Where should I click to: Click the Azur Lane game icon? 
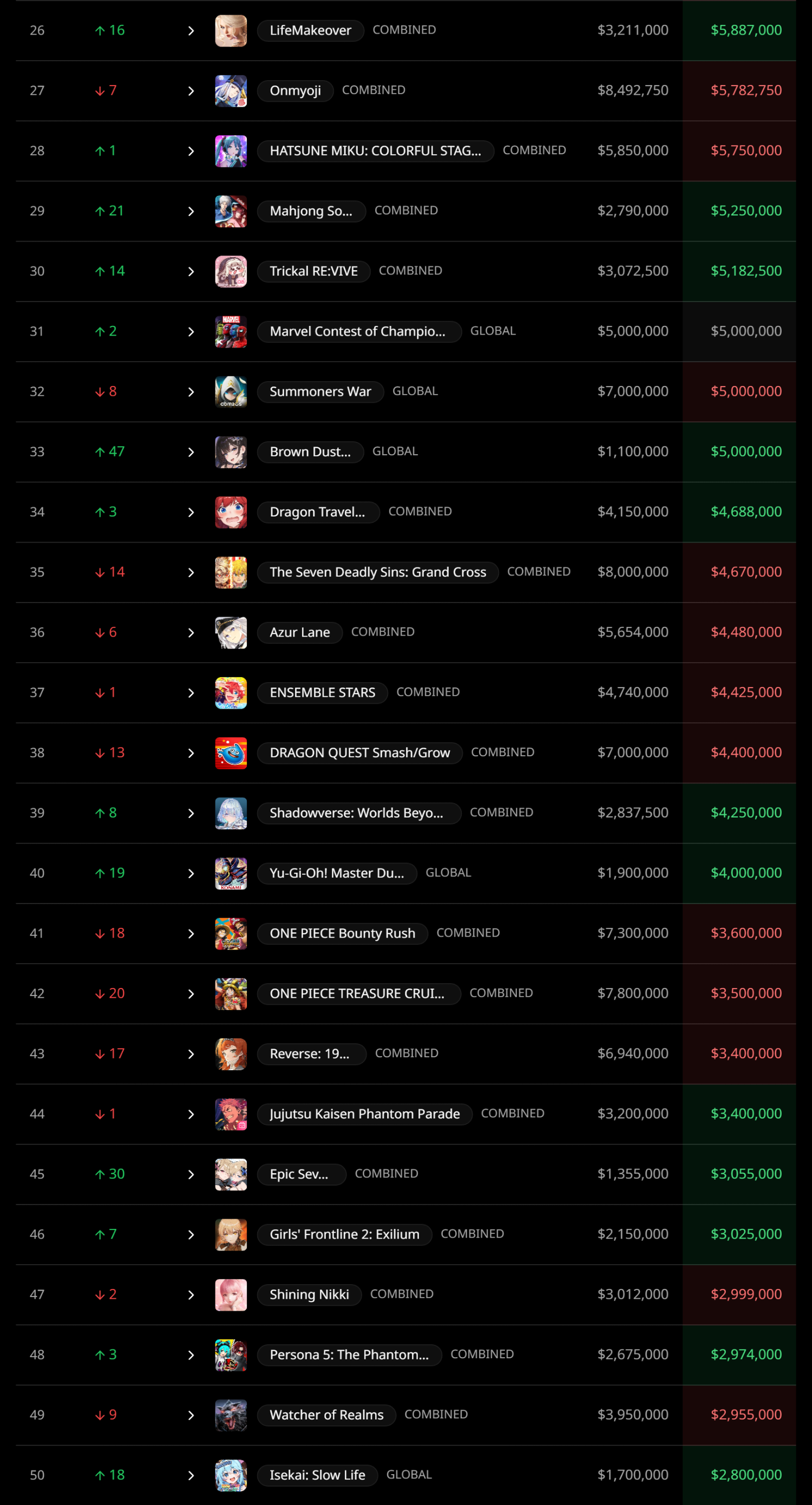(231, 632)
